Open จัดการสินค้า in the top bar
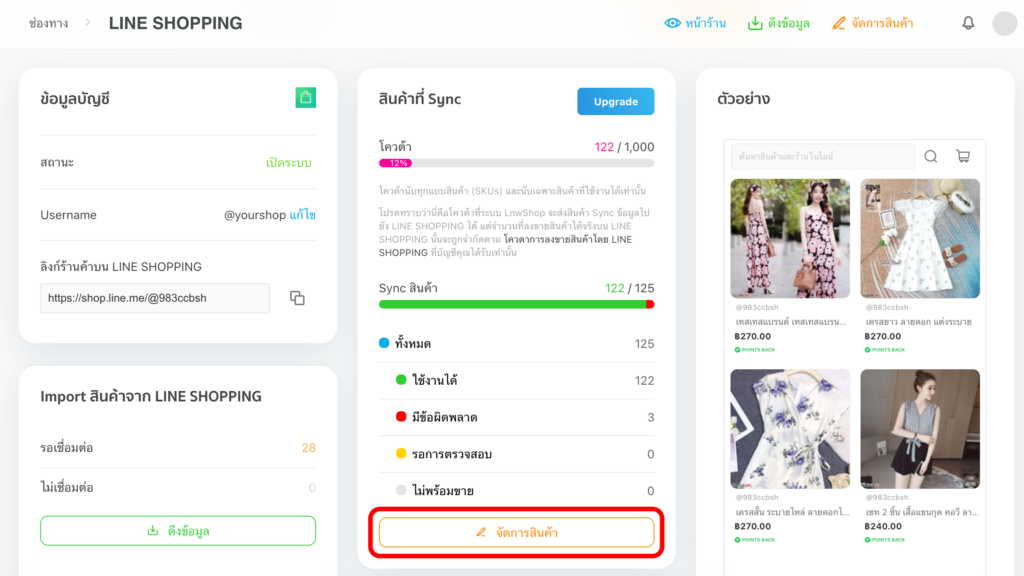The height and width of the screenshot is (576, 1024). pos(872,23)
